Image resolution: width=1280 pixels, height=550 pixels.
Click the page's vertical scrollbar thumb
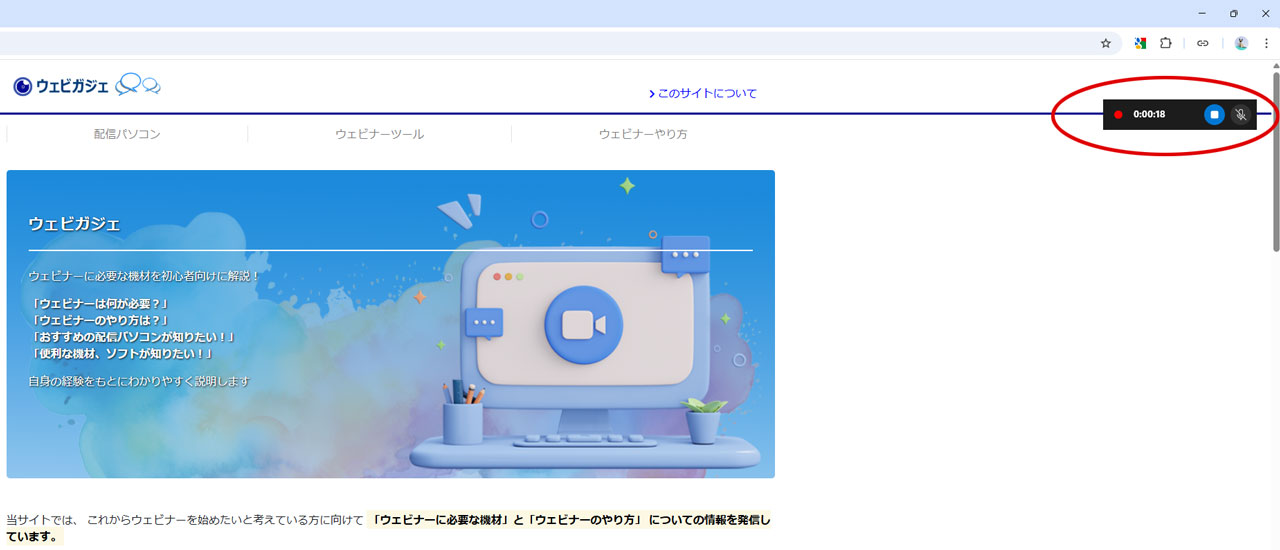point(1275,160)
